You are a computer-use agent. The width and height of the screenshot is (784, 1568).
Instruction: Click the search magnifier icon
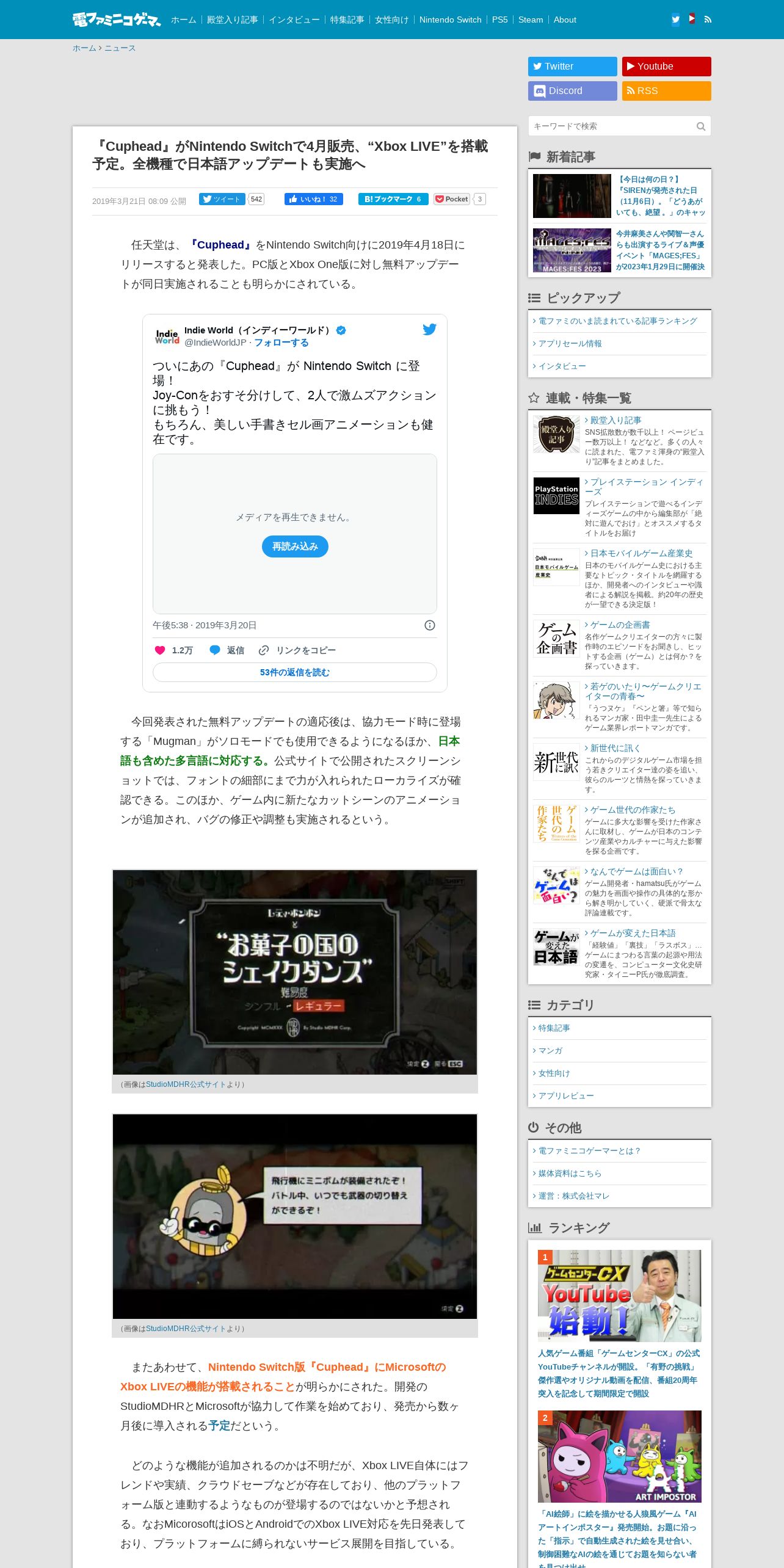(x=701, y=126)
